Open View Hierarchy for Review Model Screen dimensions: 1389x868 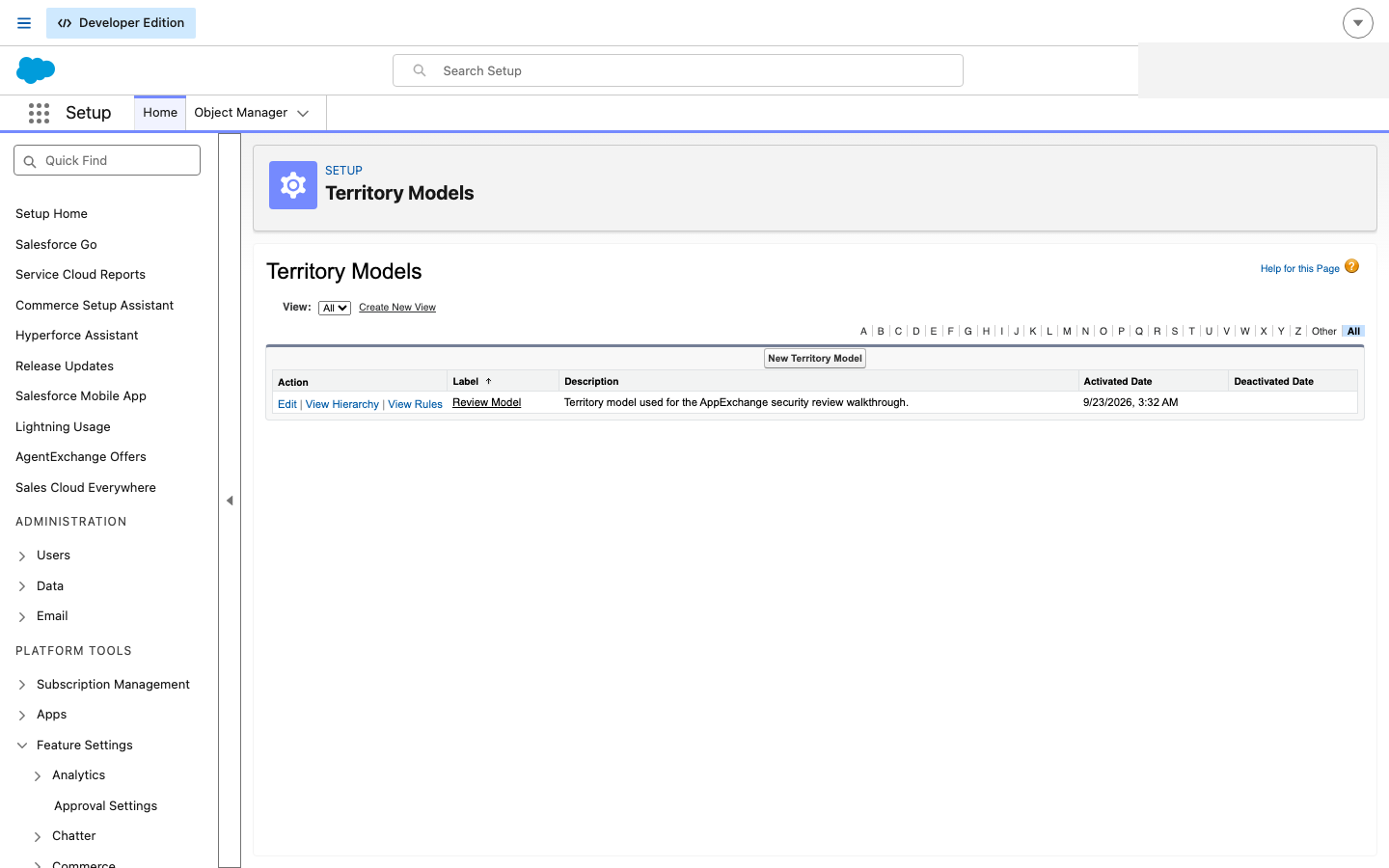point(342,404)
